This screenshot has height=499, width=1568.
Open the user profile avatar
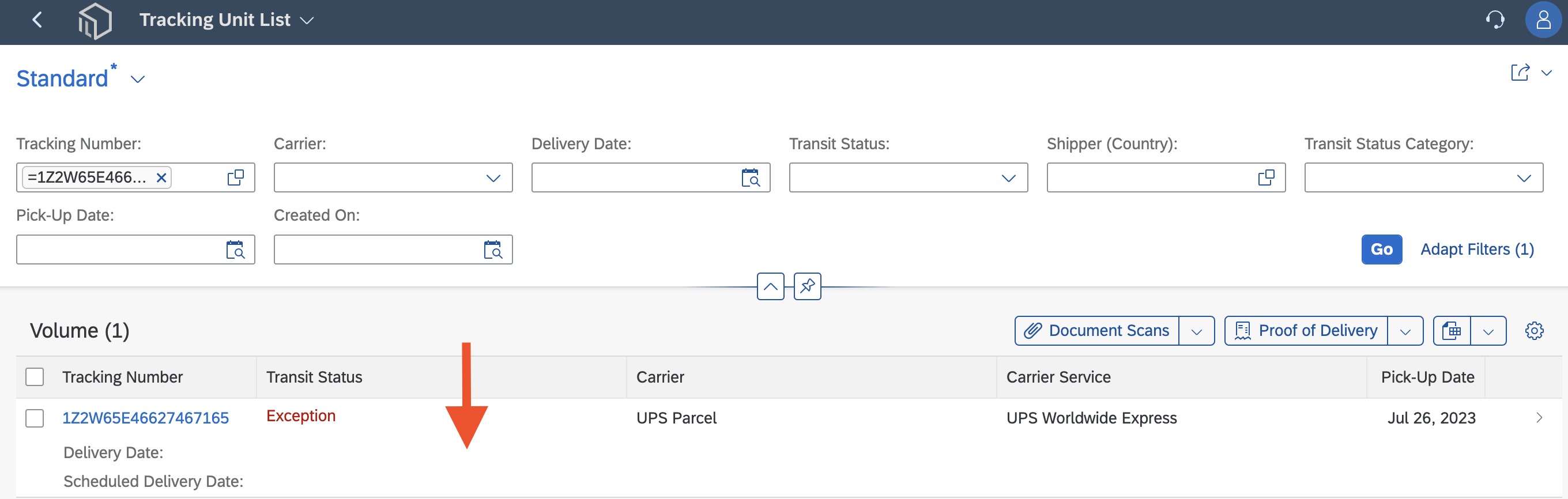1544,20
